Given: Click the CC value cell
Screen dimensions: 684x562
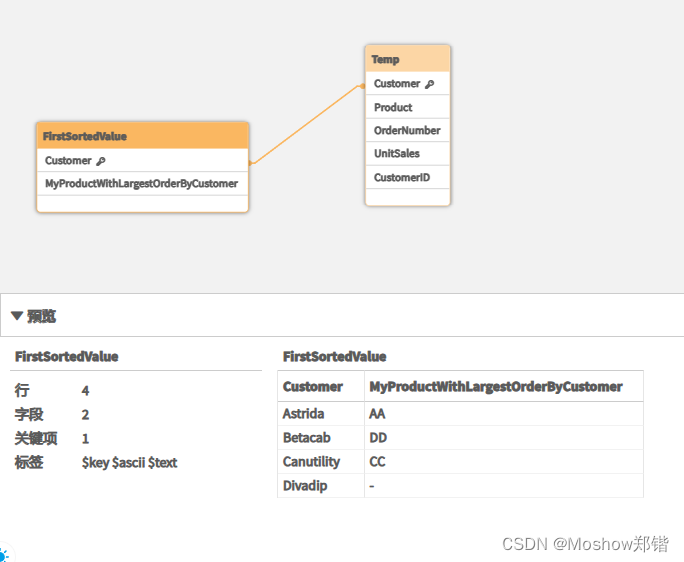Looking at the screenshot, I should 504,462.
